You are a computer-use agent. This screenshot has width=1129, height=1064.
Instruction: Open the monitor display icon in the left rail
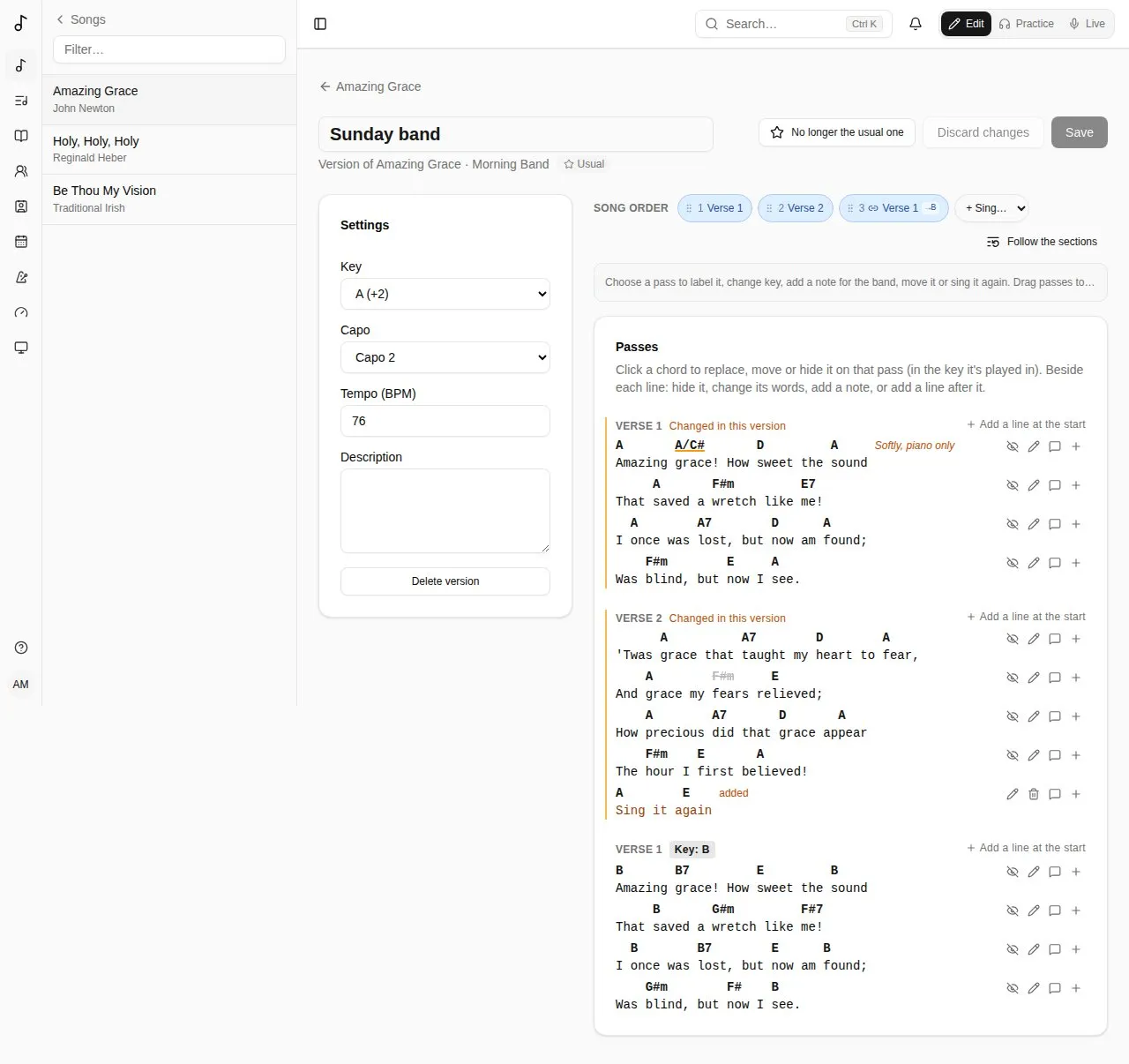point(21,348)
